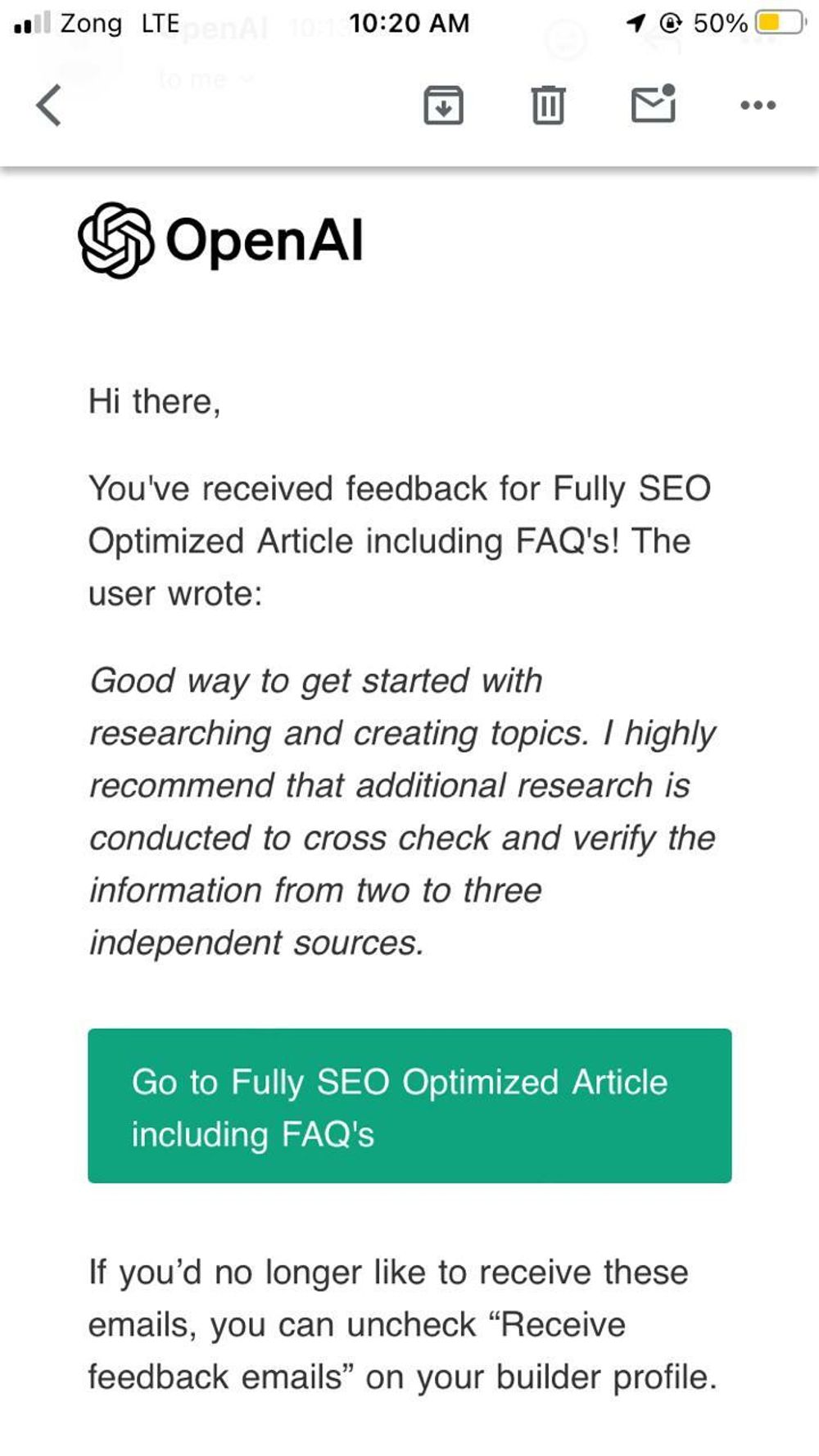Image resolution: width=819 pixels, height=1456 pixels.
Task: Tap the "Receive feedback emails" footer text
Action: [401, 1325]
